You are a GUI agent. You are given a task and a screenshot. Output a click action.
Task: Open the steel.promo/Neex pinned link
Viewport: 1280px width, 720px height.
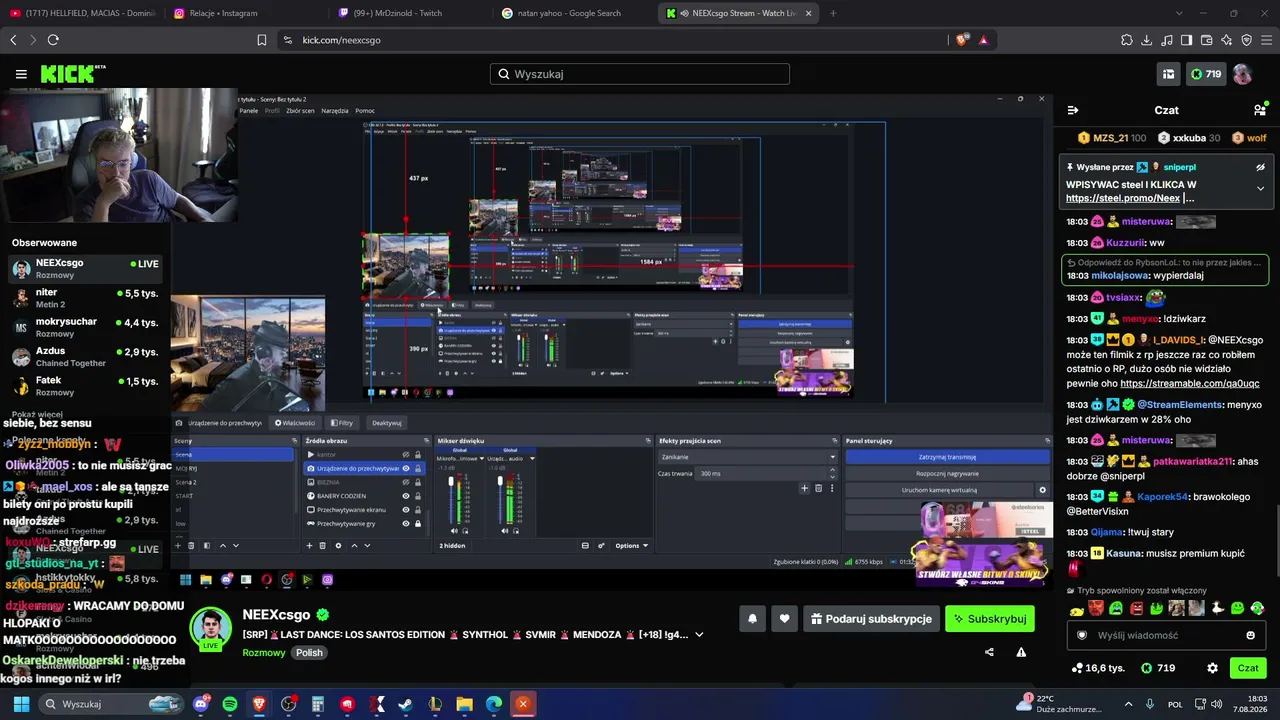[x=1123, y=198]
